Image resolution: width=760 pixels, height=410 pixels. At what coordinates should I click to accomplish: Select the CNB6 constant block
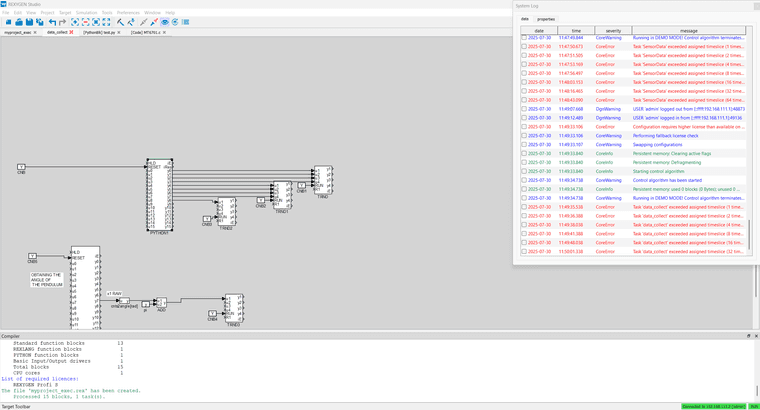32,256
